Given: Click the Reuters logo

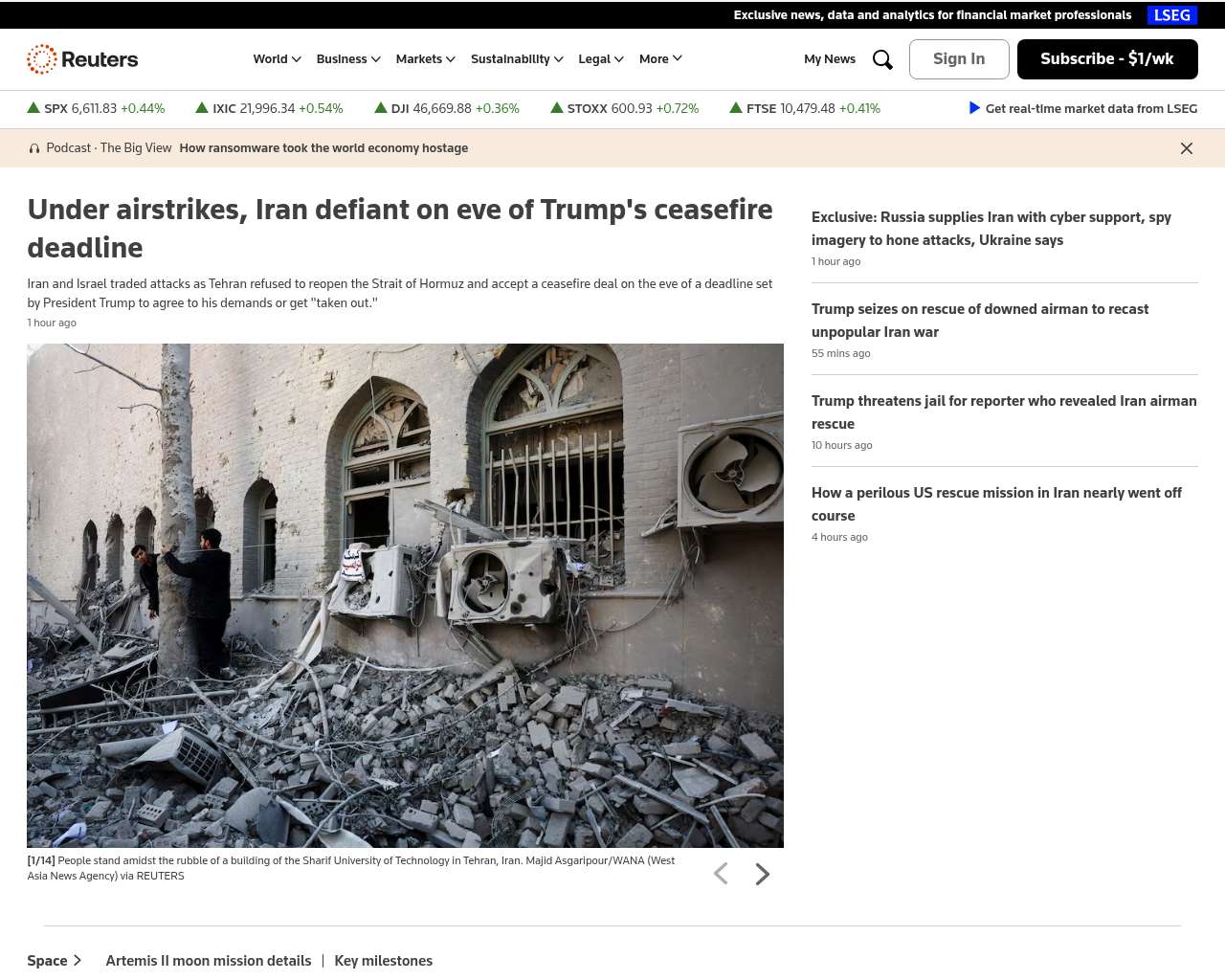Looking at the screenshot, I should [82, 59].
